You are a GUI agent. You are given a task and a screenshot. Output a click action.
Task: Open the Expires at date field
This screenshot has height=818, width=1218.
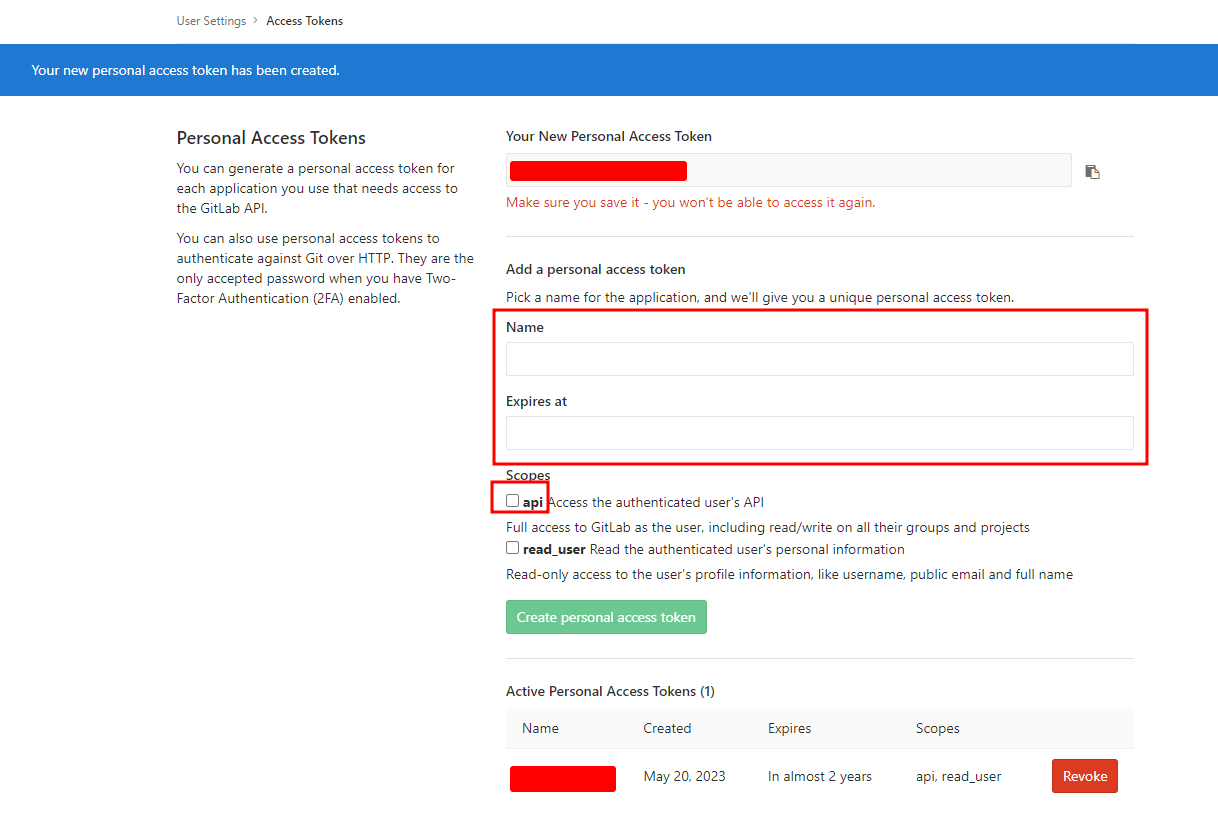point(820,432)
